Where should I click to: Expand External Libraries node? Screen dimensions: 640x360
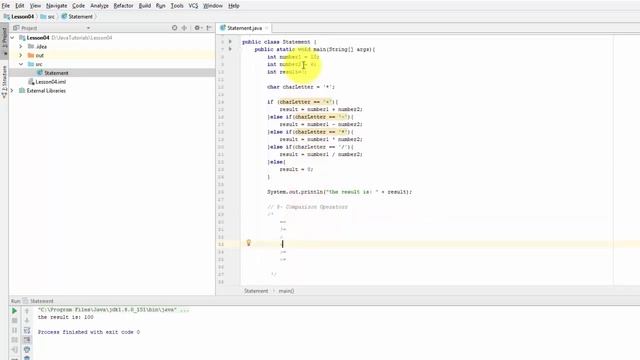coord(12,91)
